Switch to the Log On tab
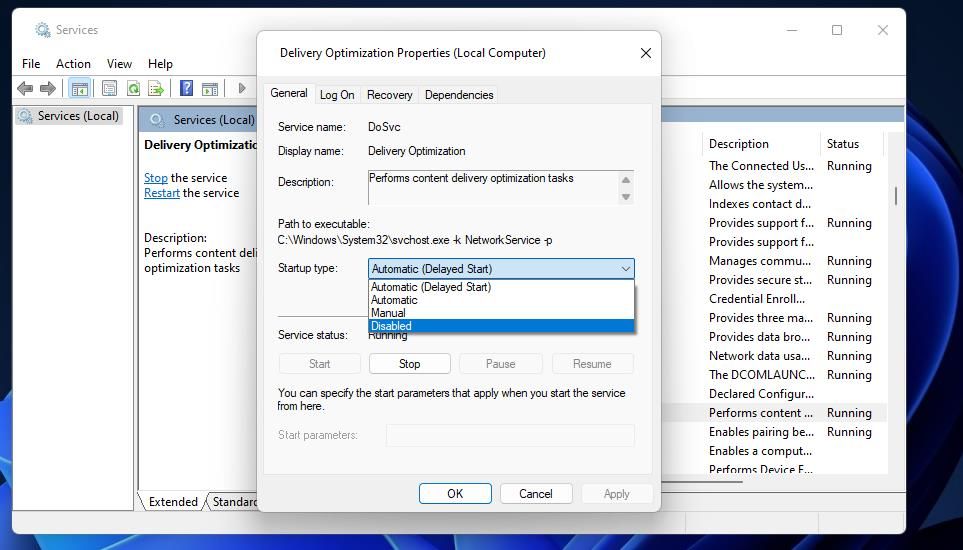 (x=337, y=95)
